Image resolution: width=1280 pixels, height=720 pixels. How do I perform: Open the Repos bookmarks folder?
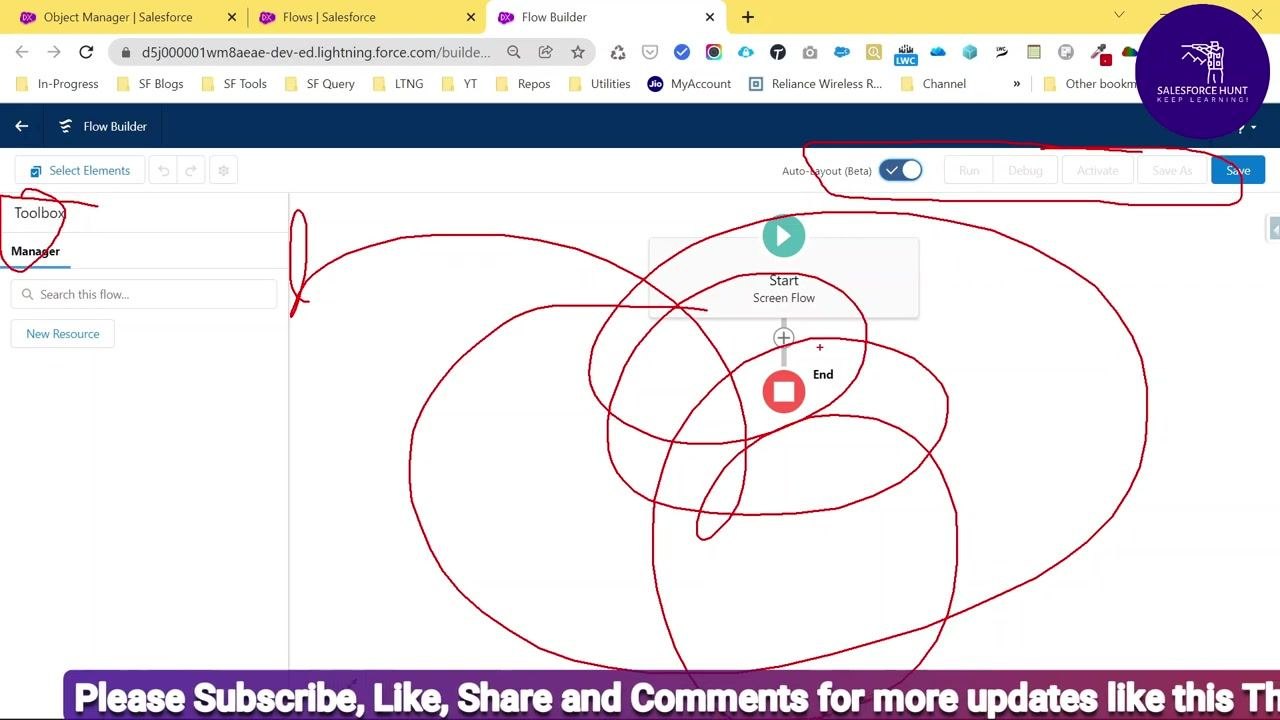point(523,84)
